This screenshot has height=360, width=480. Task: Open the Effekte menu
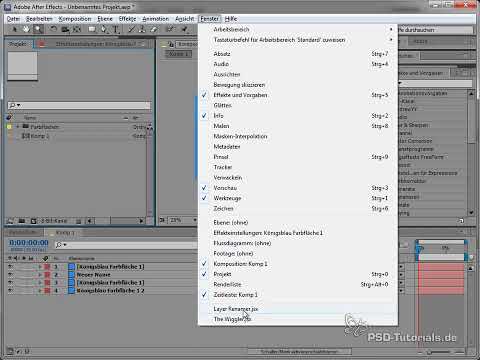[x=127, y=19]
